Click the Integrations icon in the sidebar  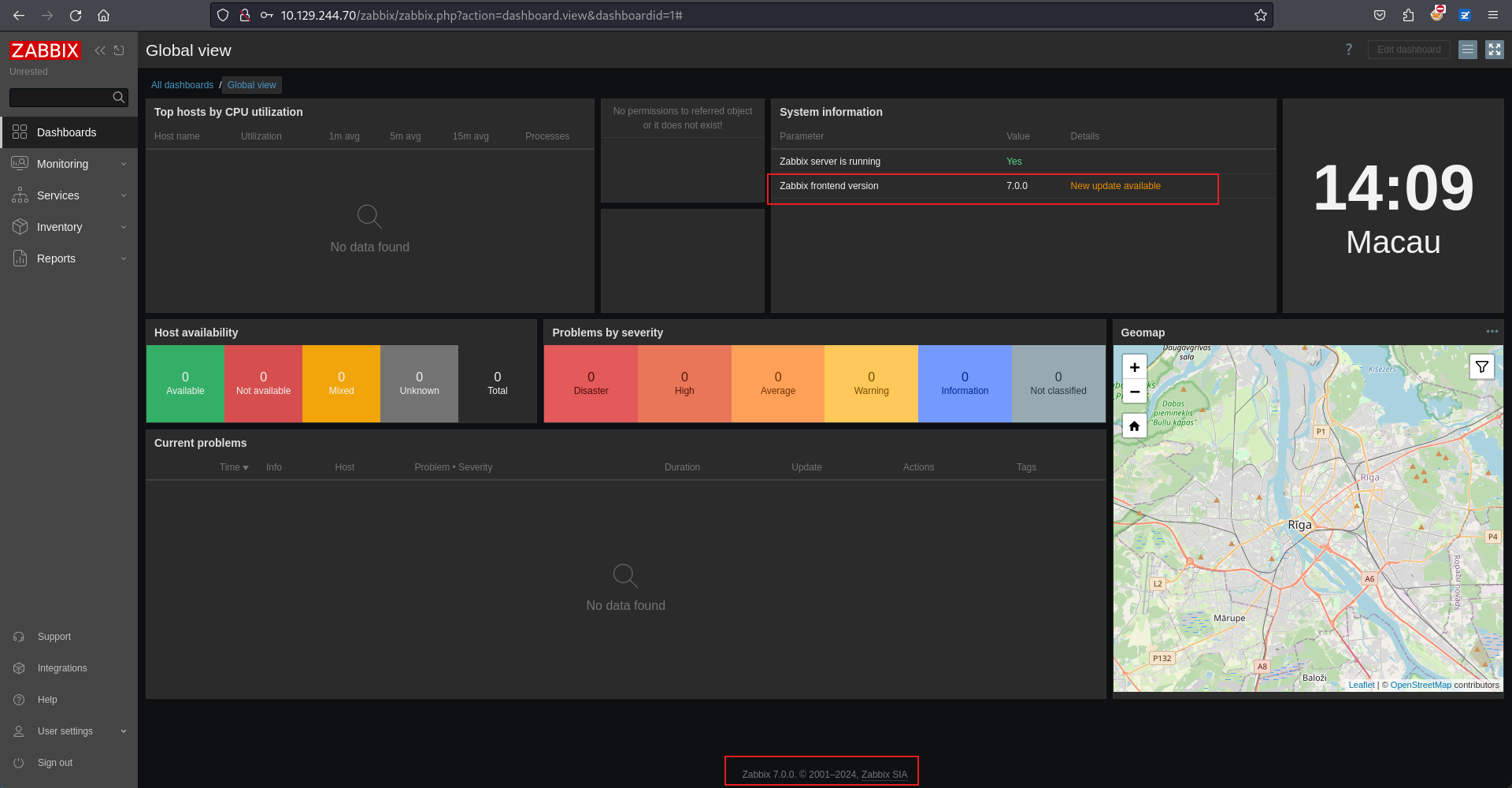pyautogui.click(x=19, y=668)
